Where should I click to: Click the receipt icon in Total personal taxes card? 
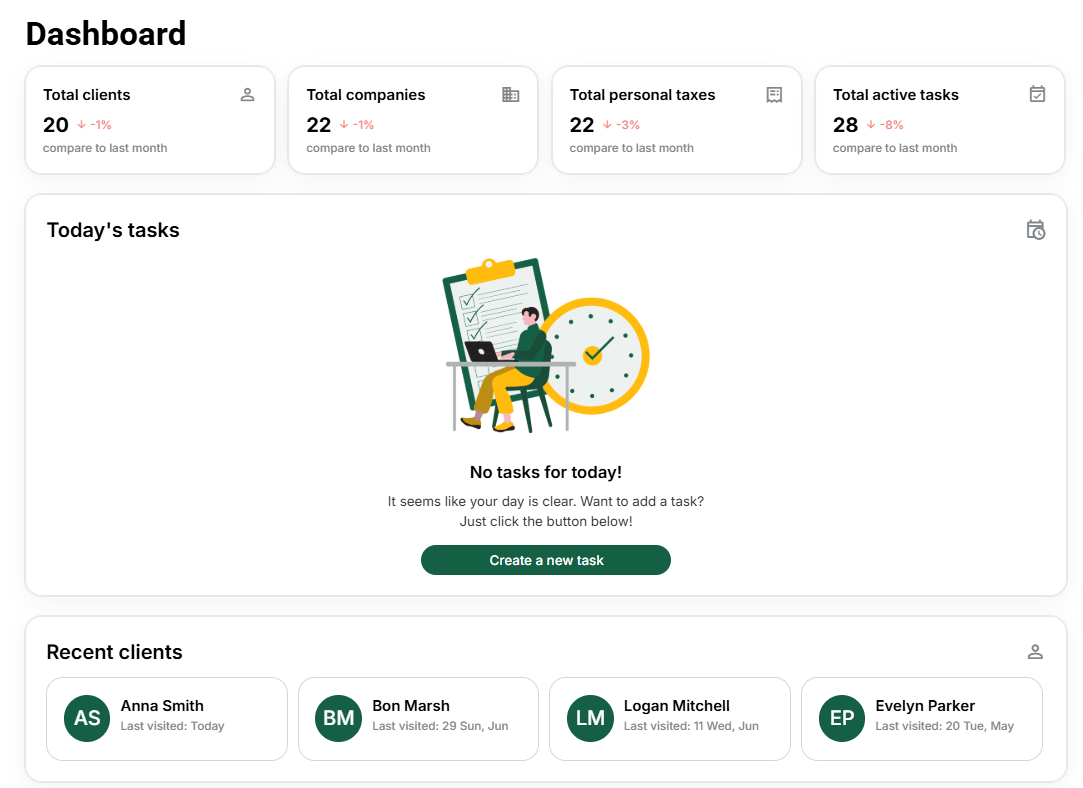tap(774, 95)
